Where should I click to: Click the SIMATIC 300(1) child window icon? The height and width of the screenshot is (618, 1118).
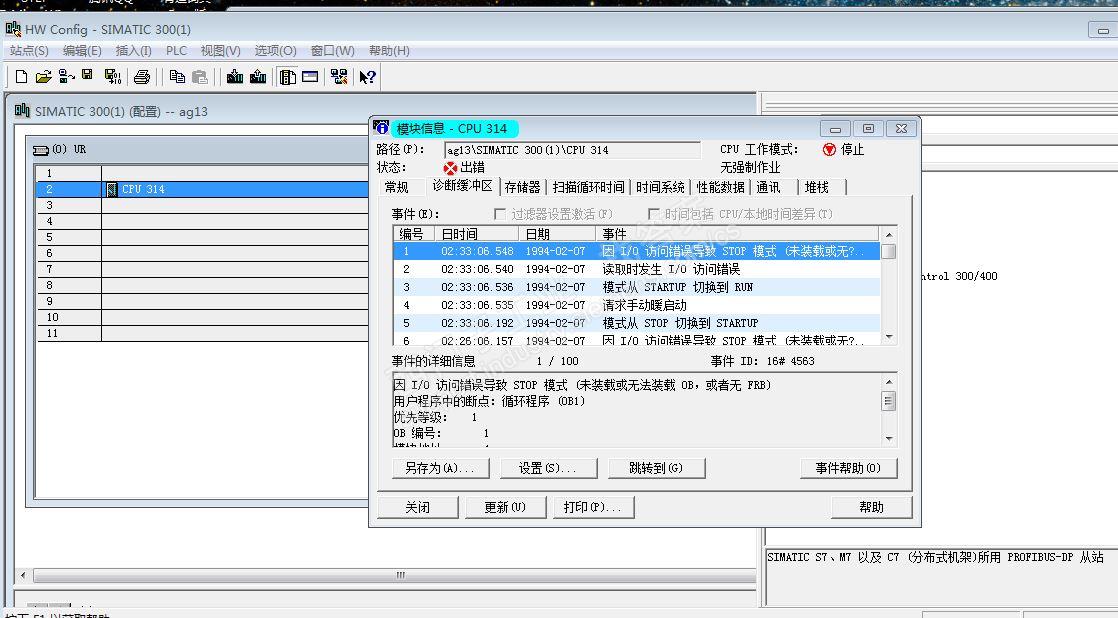click(x=22, y=110)
